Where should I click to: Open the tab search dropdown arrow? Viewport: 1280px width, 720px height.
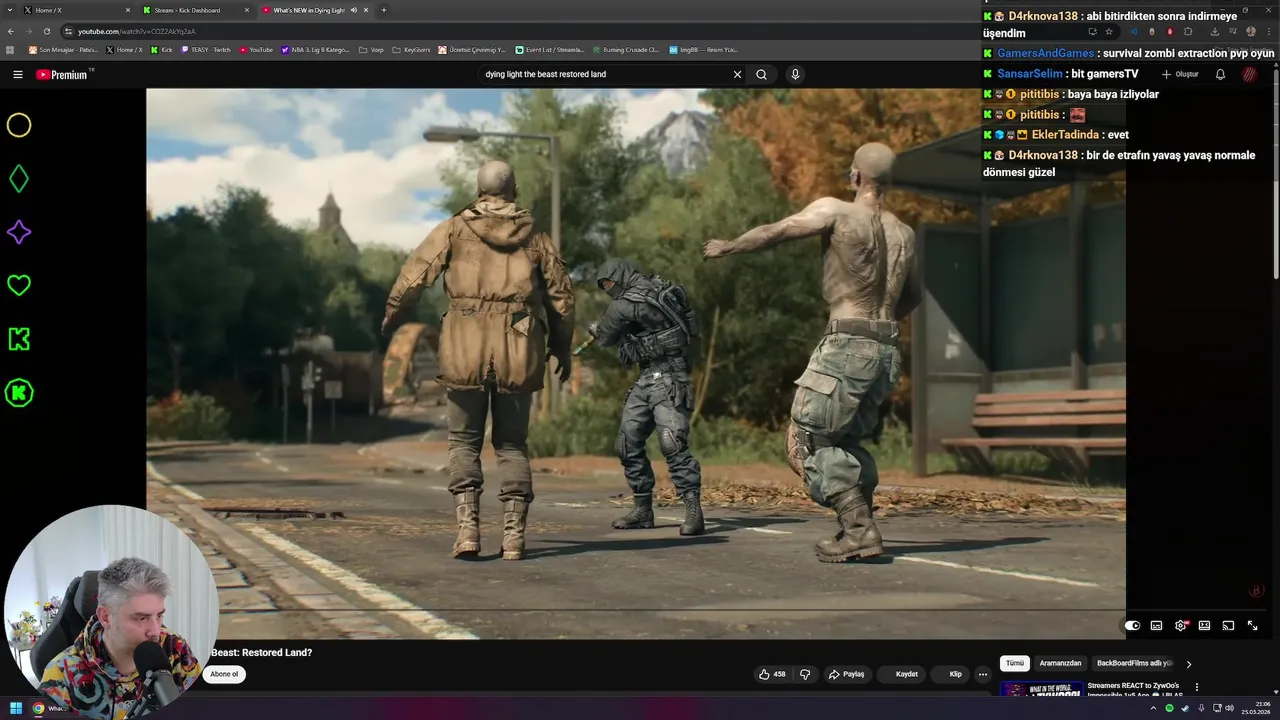point(9,10)
